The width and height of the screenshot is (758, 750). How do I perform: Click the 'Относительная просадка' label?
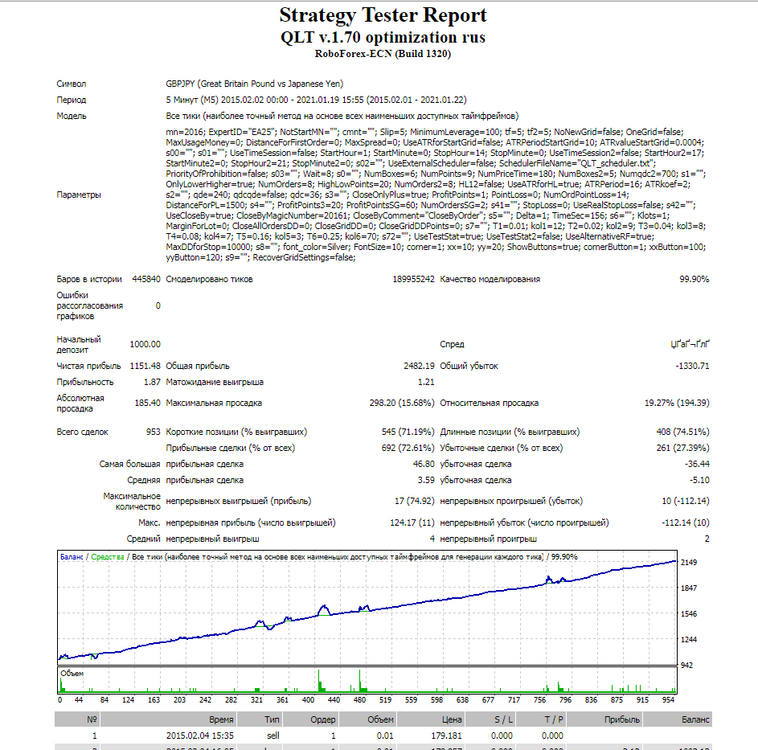click(x=489, y=403)
